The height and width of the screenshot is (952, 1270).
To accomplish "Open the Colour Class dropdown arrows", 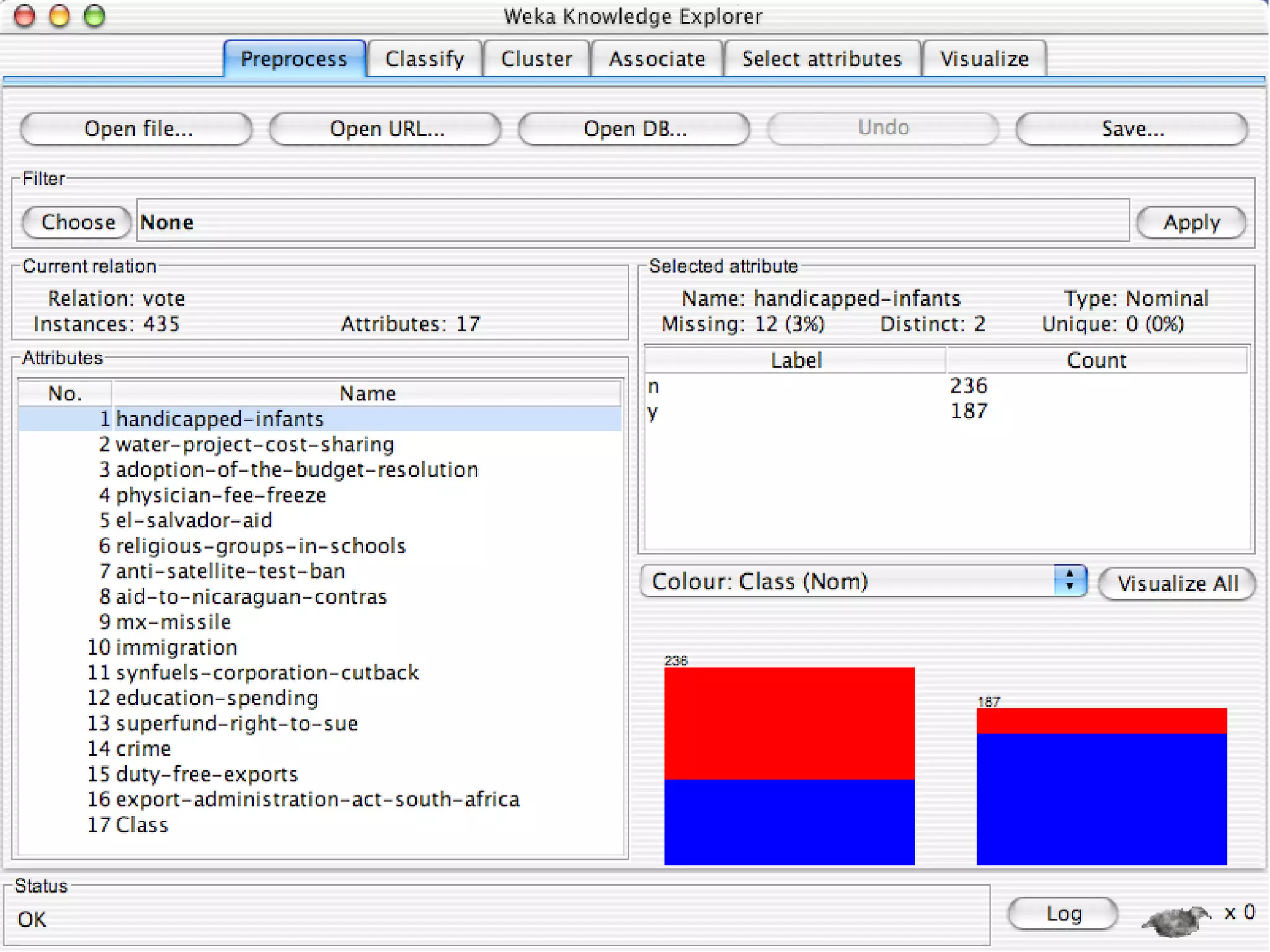I will [1070, 581].
